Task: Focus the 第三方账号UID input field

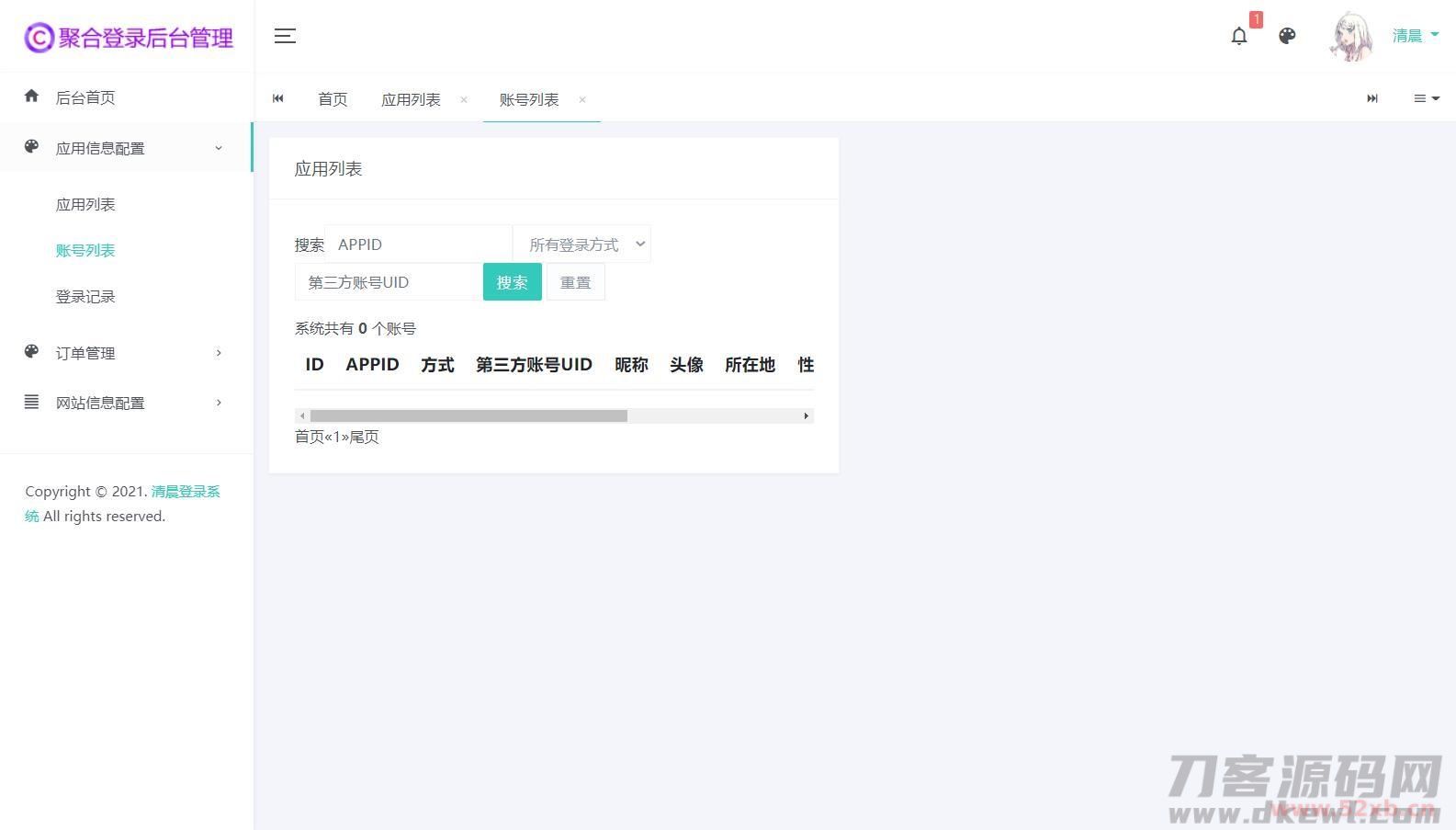Action: click(x=388, y=282)
